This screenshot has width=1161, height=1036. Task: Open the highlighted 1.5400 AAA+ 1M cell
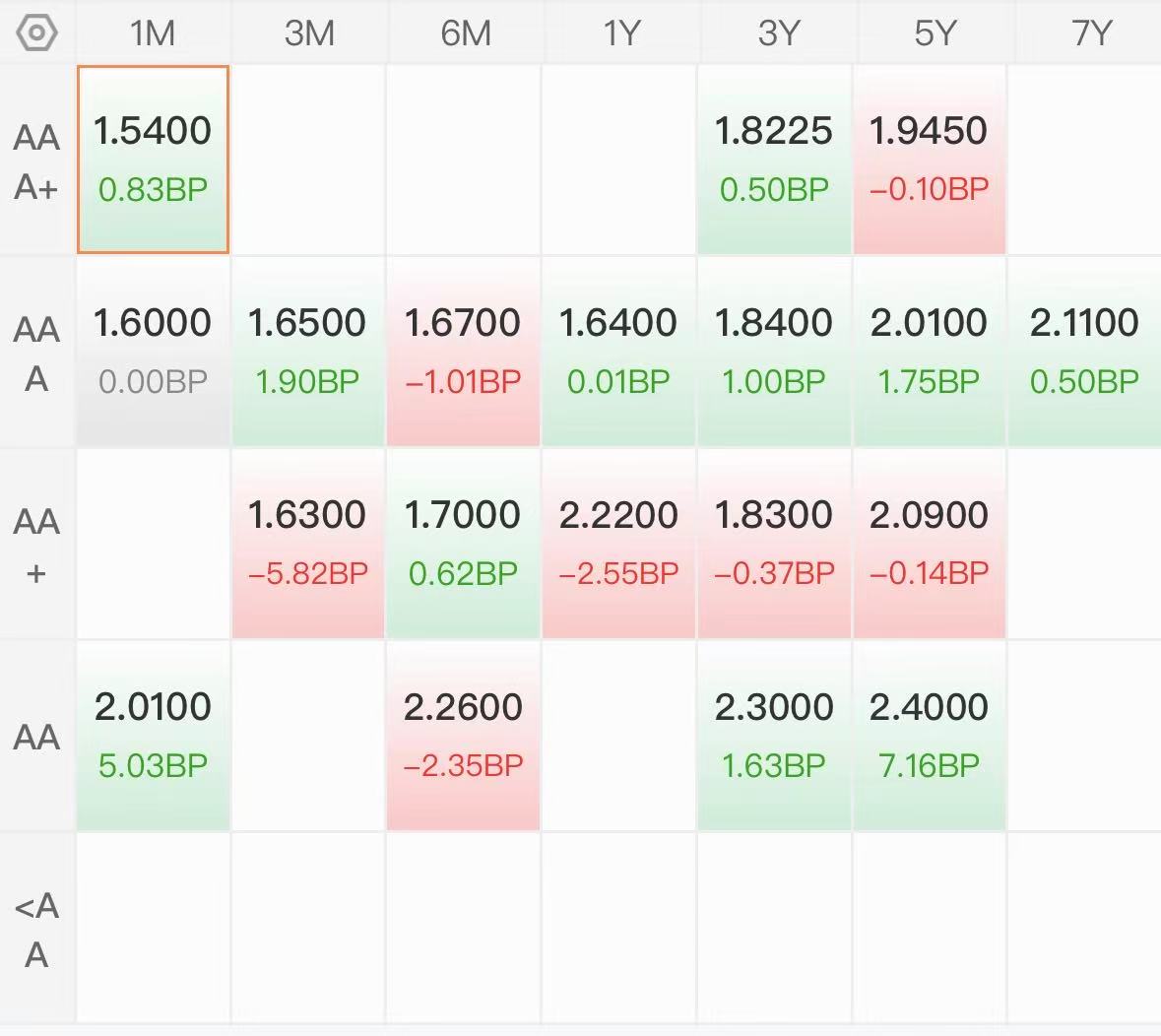153,160
